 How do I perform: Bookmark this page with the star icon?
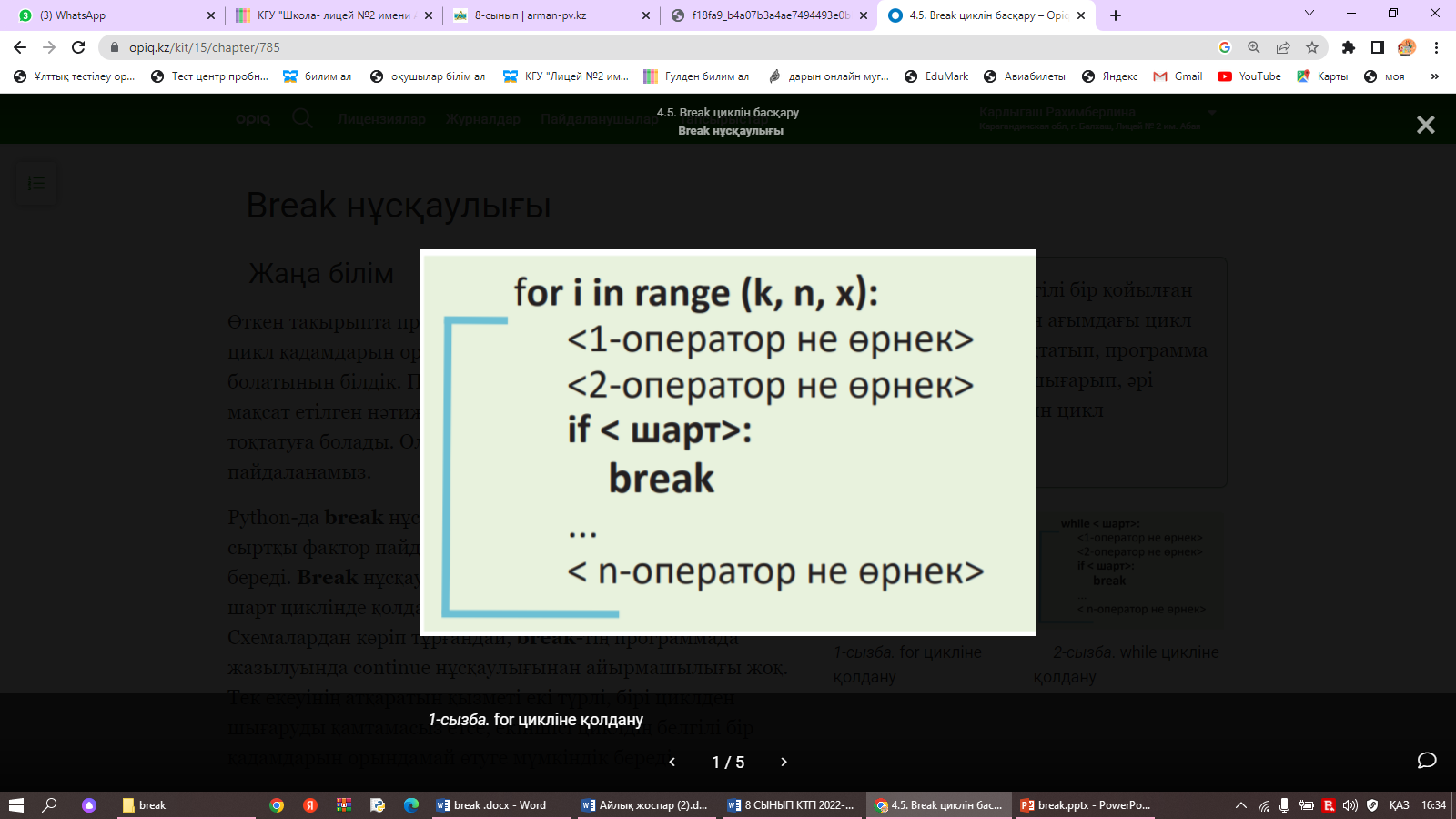pyautogui.click(x=1312, y=47)
